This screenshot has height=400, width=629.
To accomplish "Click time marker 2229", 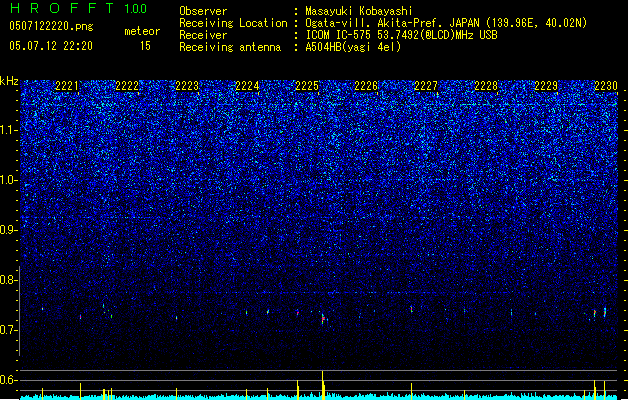I will coord(546,86).
